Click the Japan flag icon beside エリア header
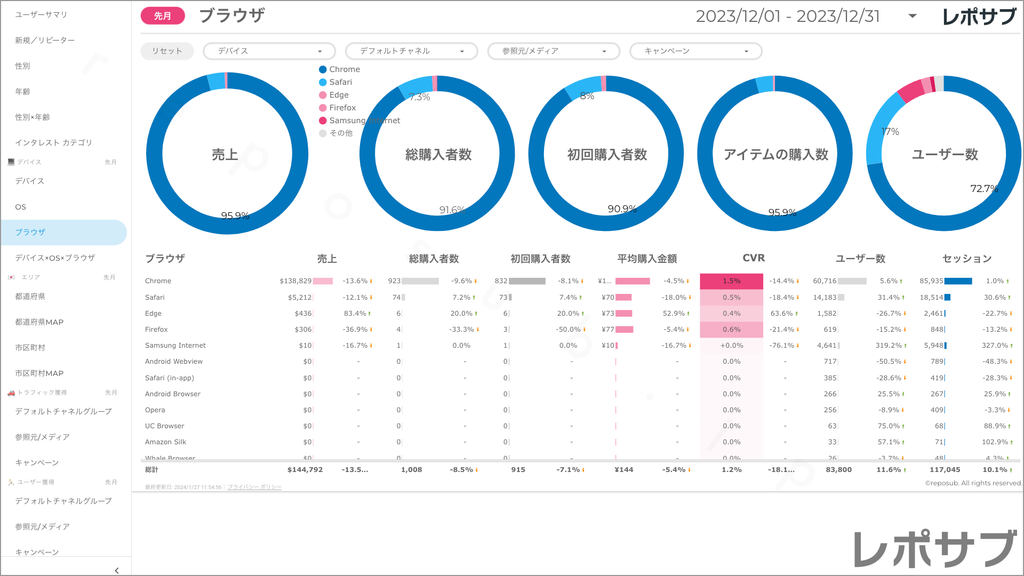The image size is (1024, 576). coord(10,276)
